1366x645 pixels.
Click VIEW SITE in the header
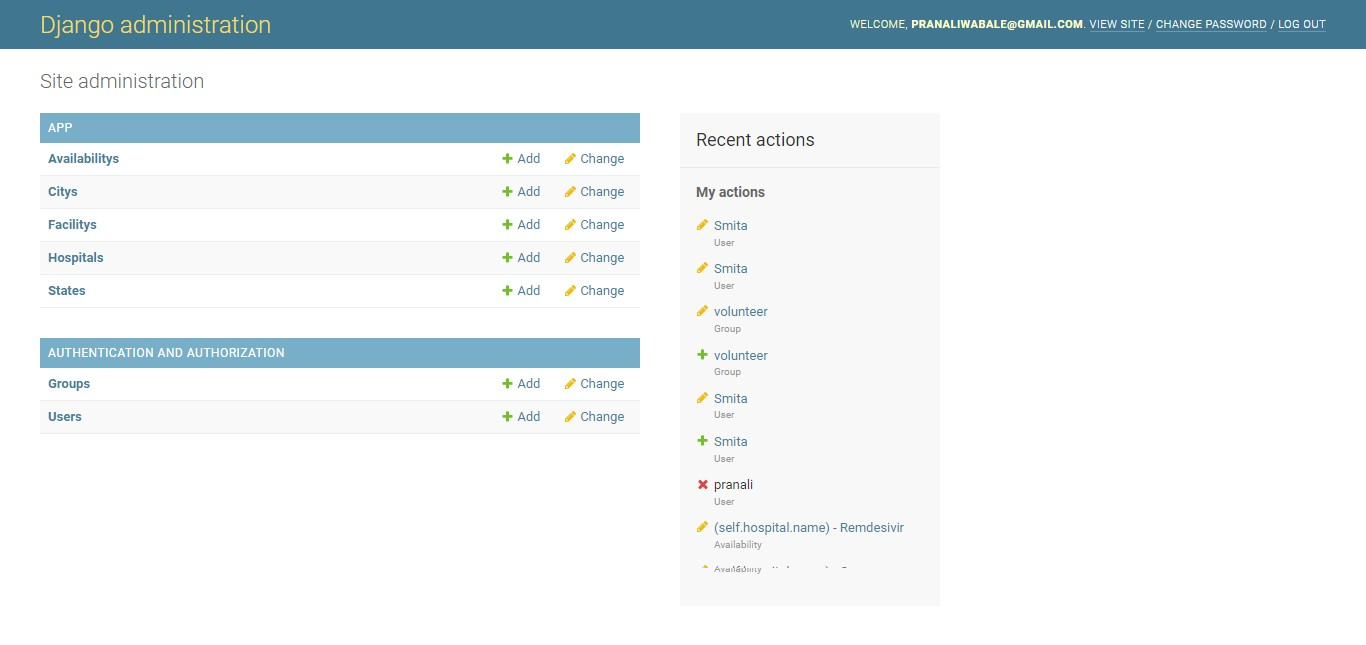point(1117,24)
